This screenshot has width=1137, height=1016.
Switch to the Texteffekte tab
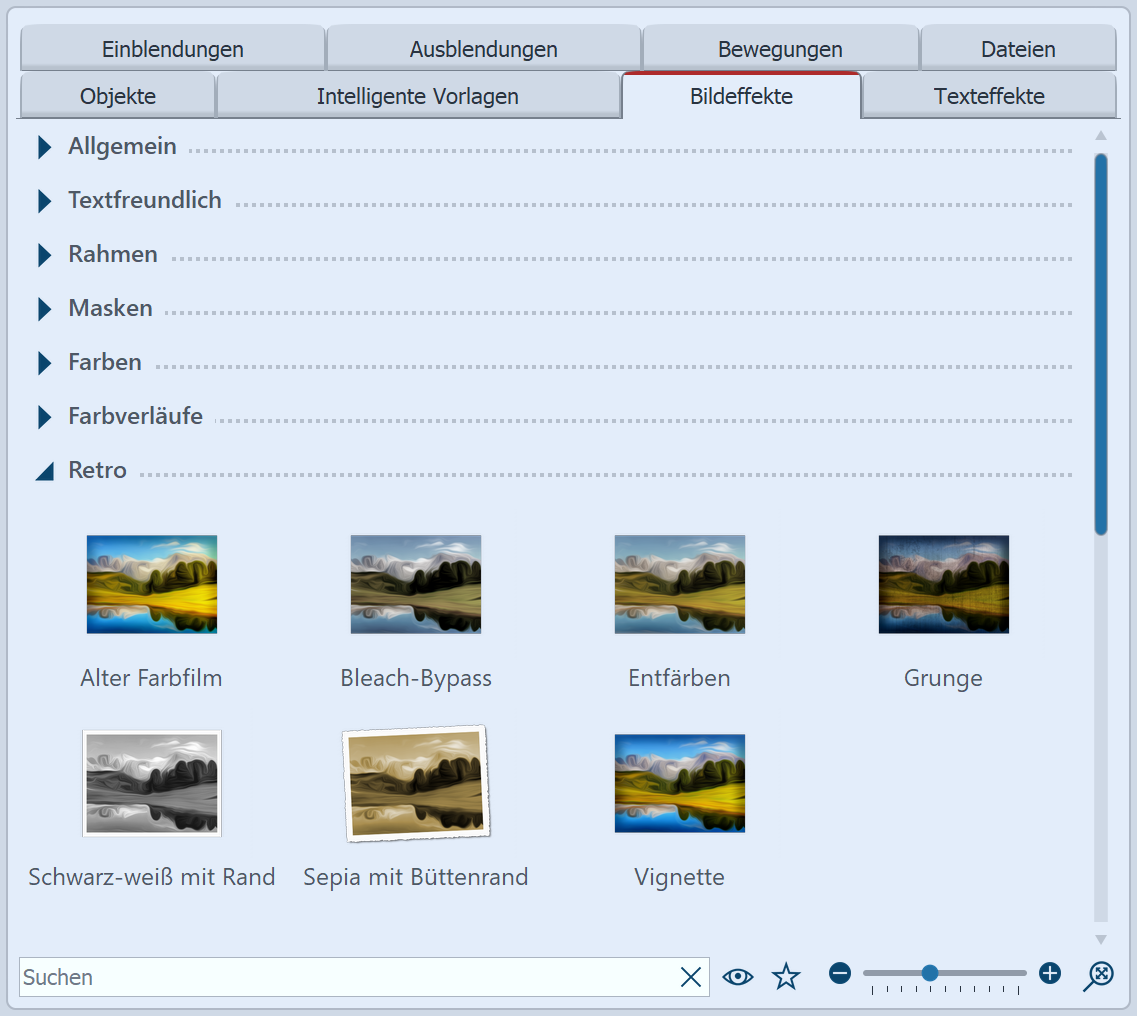pyautogui.click(x=988, y=96)
